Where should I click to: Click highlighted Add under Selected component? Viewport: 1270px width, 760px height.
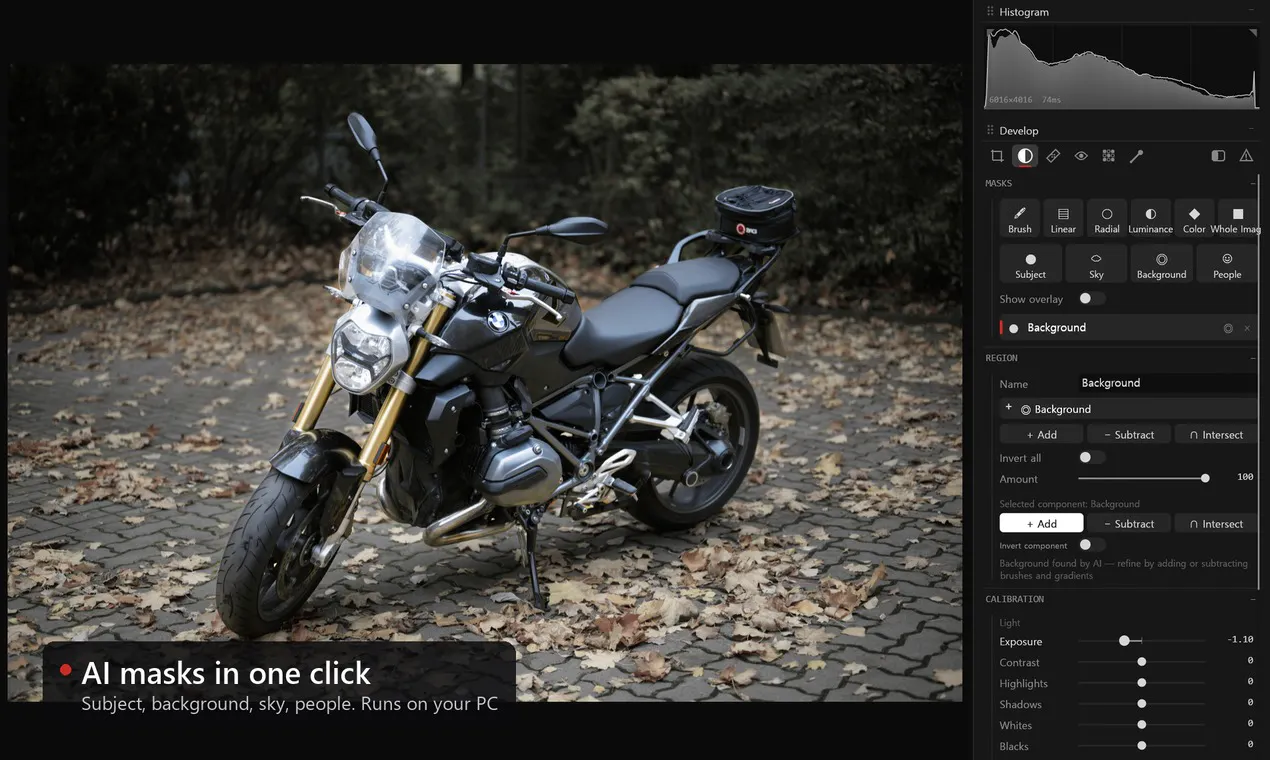[1041, 524]
